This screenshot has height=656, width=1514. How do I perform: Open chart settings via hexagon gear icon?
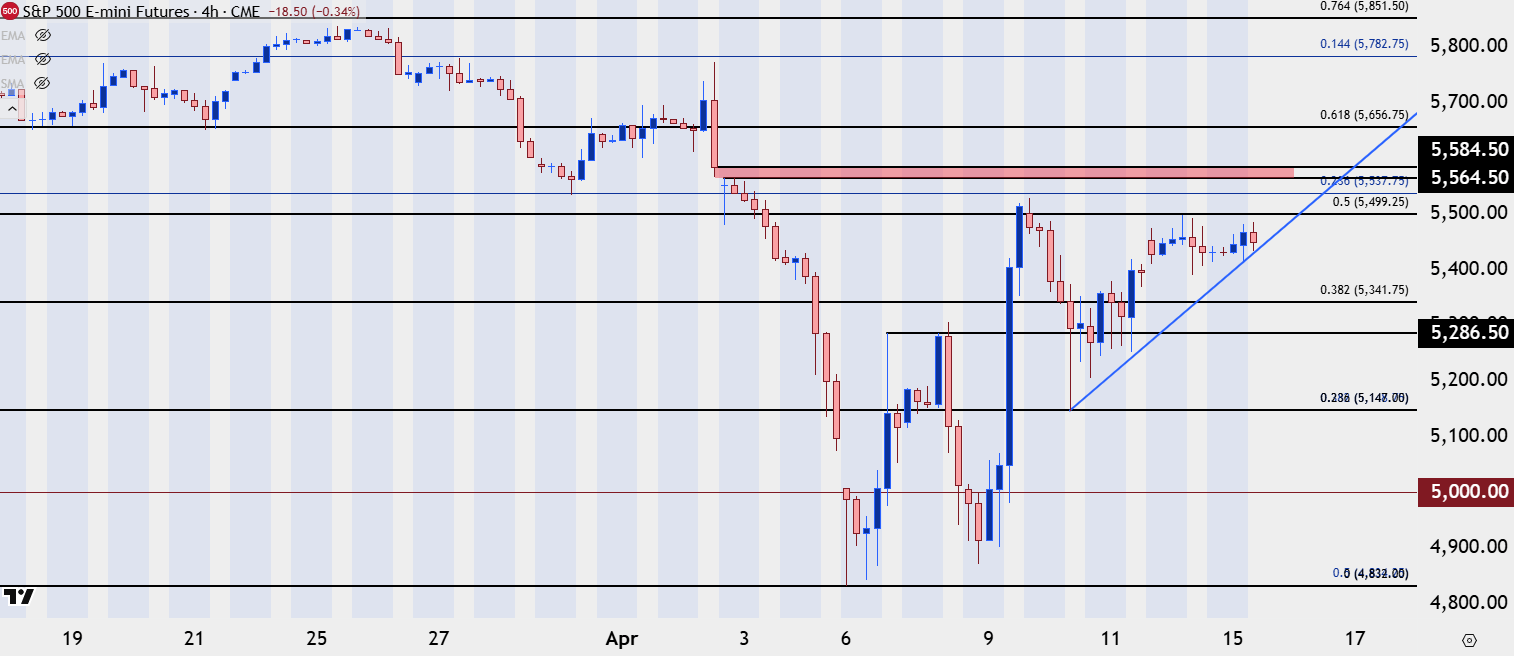tap(1469, 640)
